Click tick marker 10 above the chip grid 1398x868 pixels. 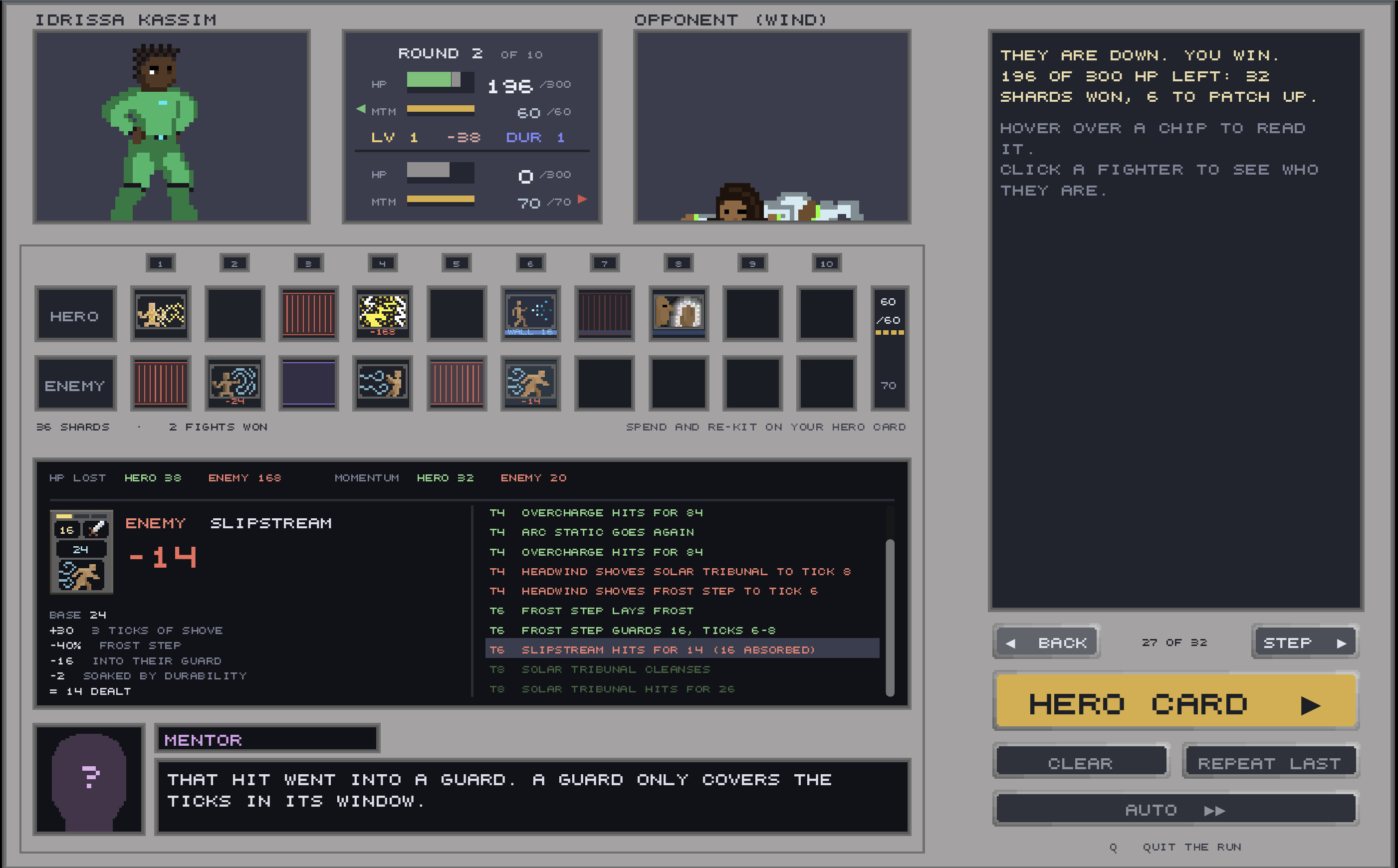[x=827, y=263]
